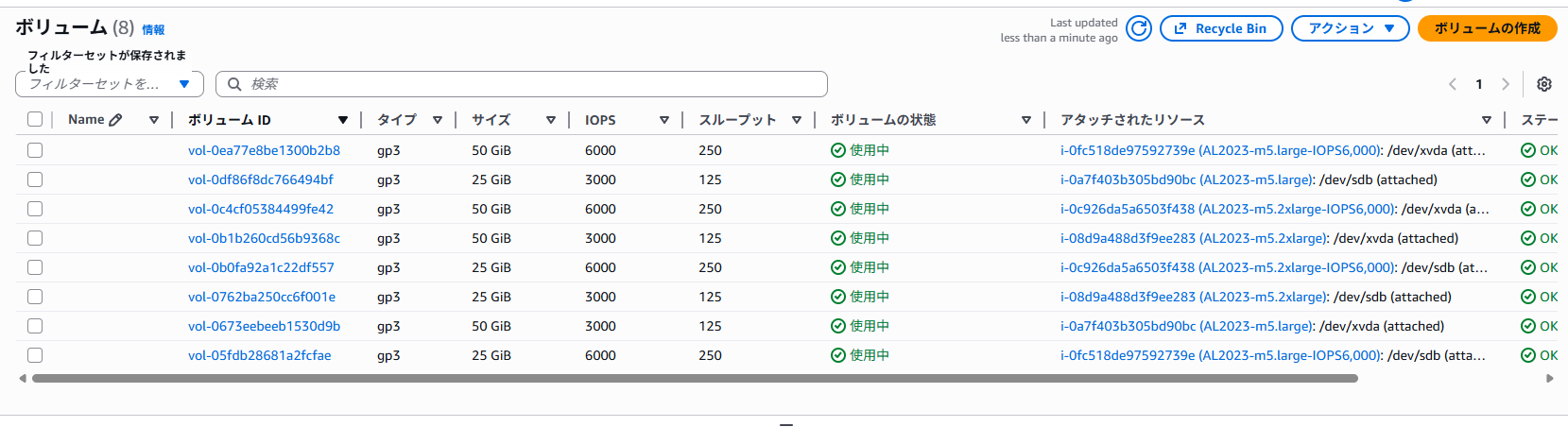Image resolution: width=1568 pixels, height=427 pixels.
Task: Click the edit pencil icon beside Name
Action: [116, 120]
